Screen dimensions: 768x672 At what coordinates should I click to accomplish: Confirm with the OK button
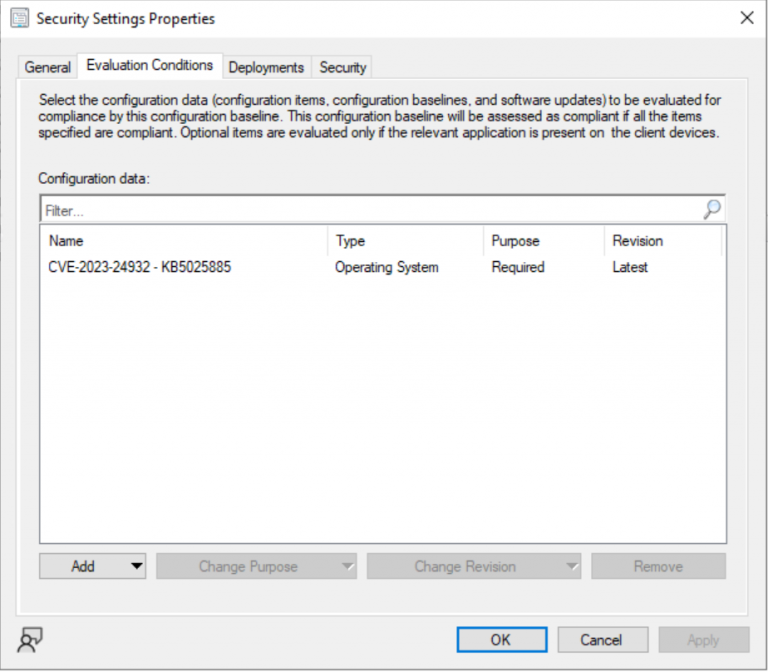502,640
